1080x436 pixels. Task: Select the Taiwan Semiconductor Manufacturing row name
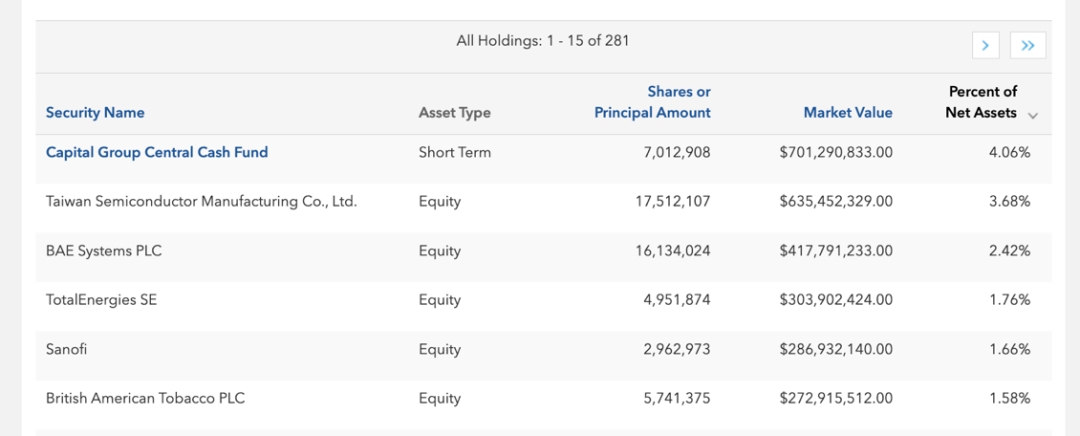point(201,201)
